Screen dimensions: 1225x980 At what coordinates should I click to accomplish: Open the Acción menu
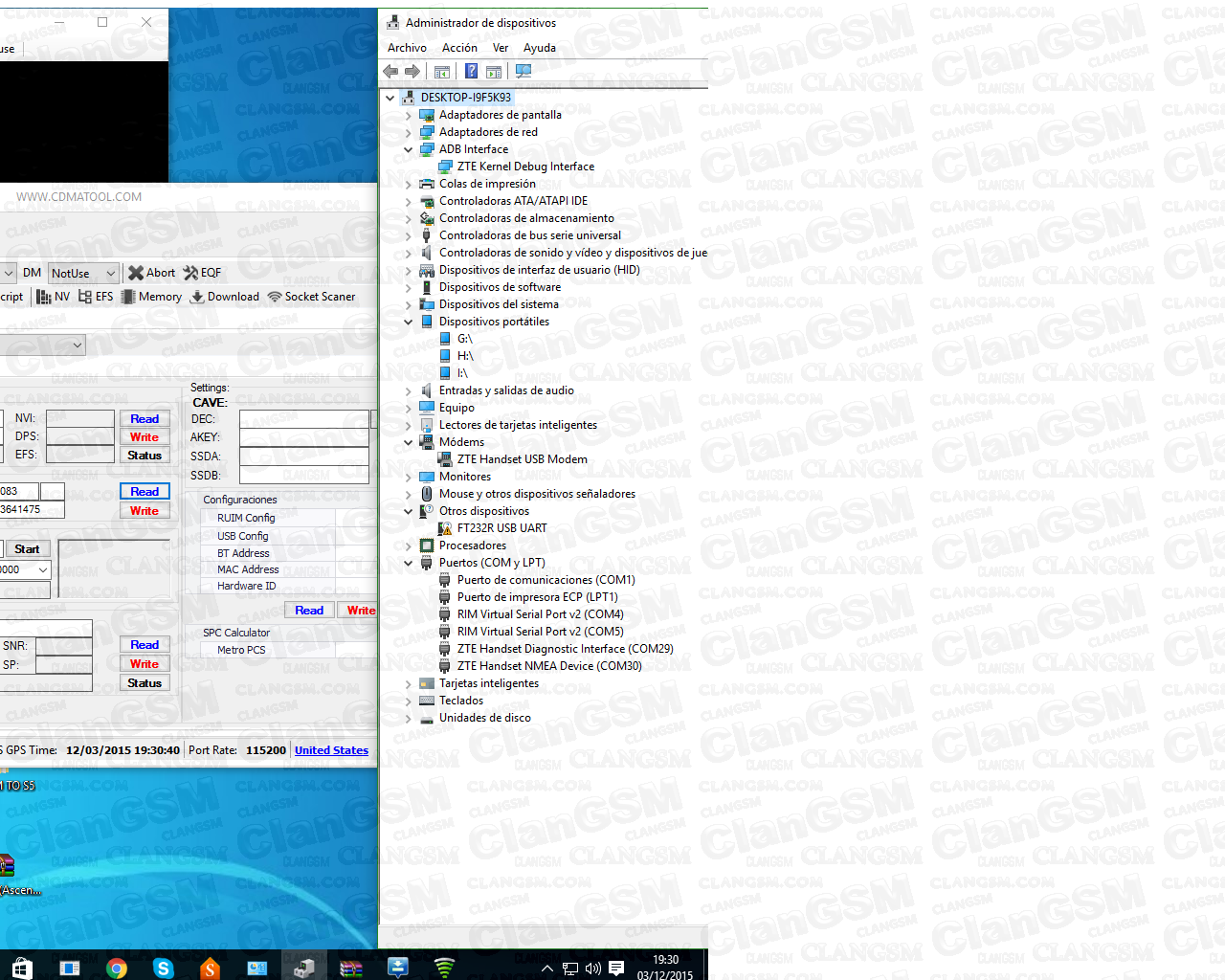459,48
